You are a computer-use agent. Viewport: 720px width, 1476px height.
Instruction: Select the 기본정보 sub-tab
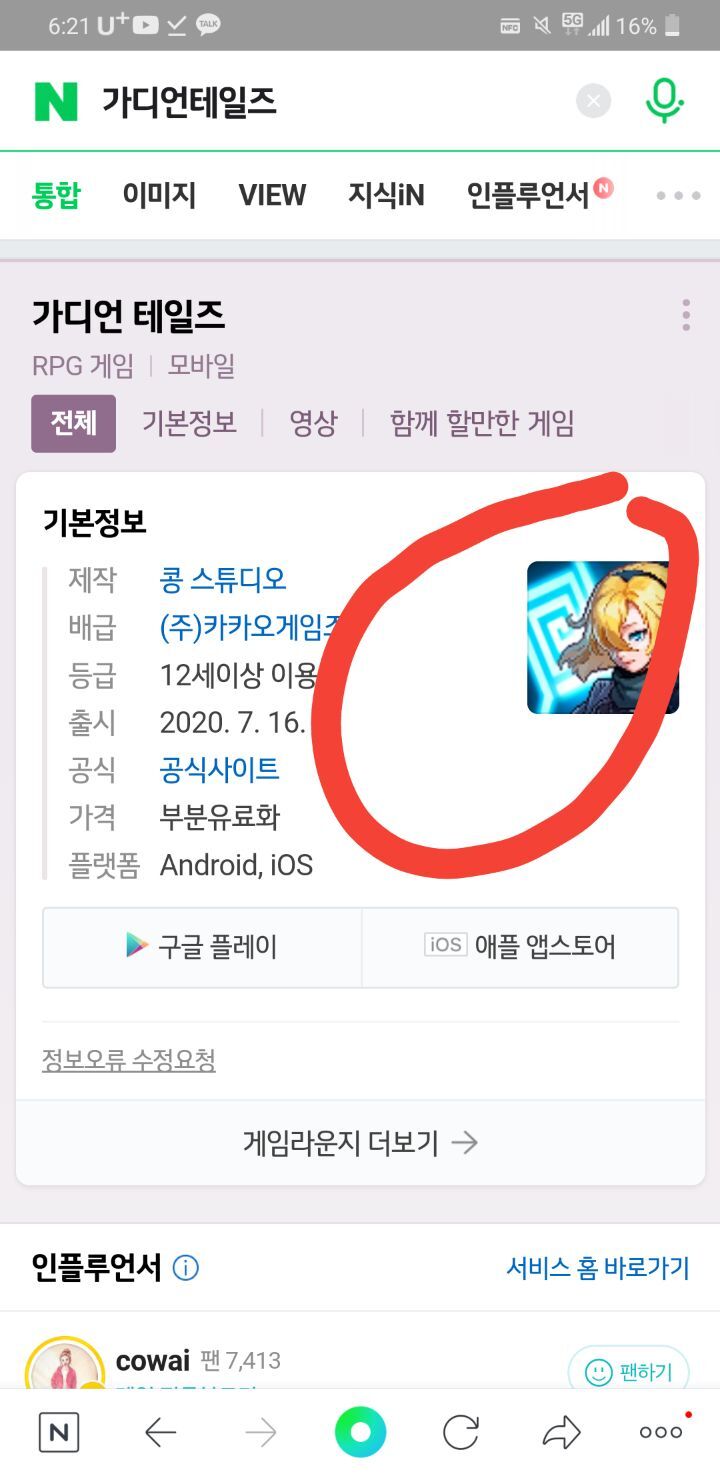(189, 423)
